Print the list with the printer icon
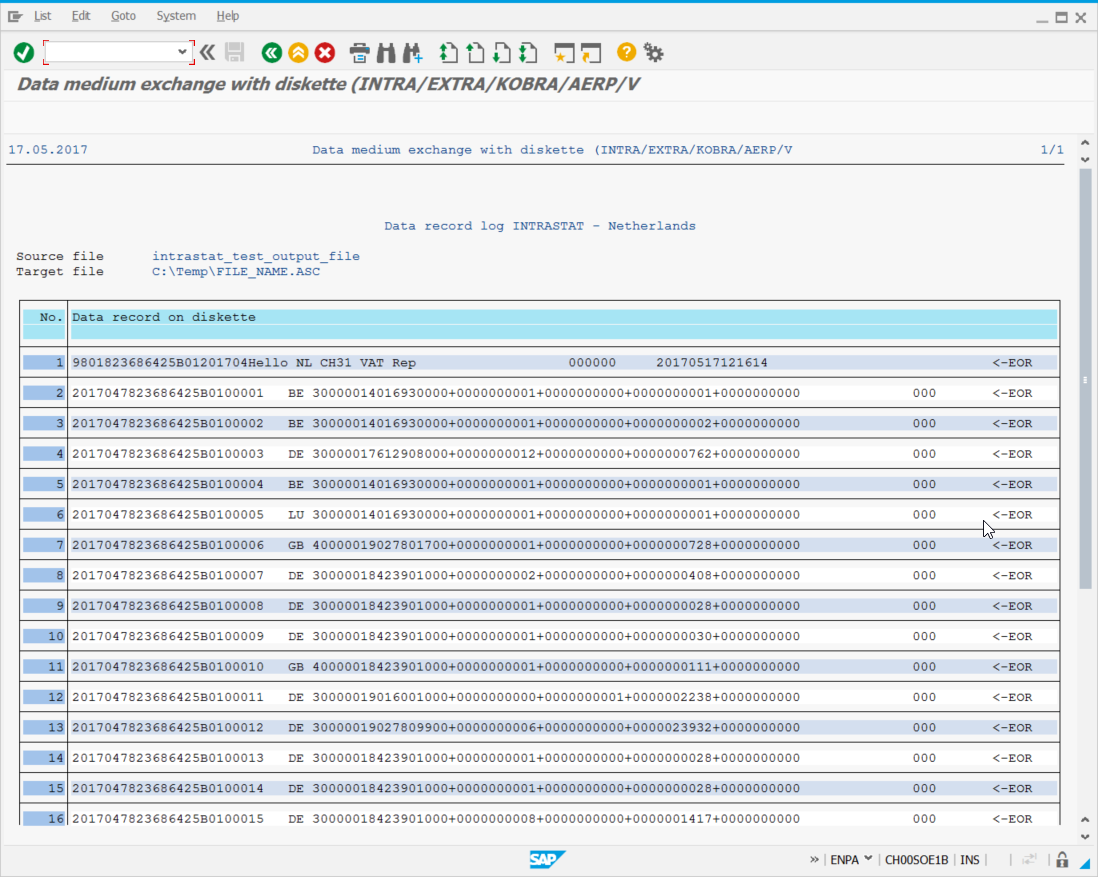 (359, 53)
